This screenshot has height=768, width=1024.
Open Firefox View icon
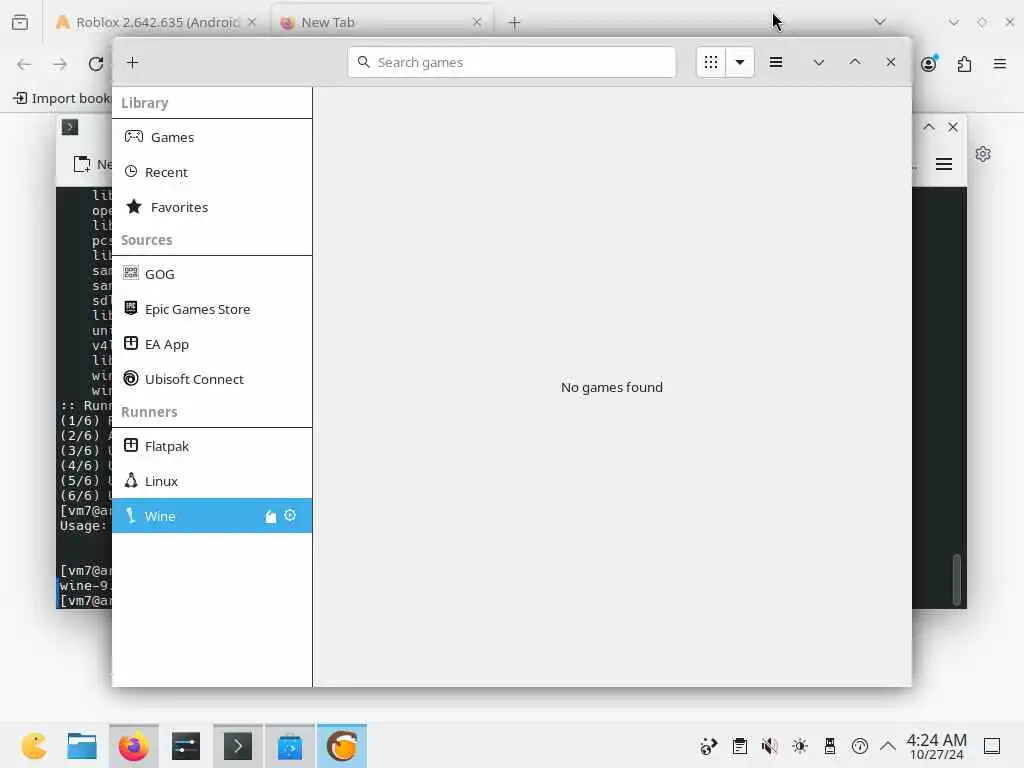(x=20, y=22)
